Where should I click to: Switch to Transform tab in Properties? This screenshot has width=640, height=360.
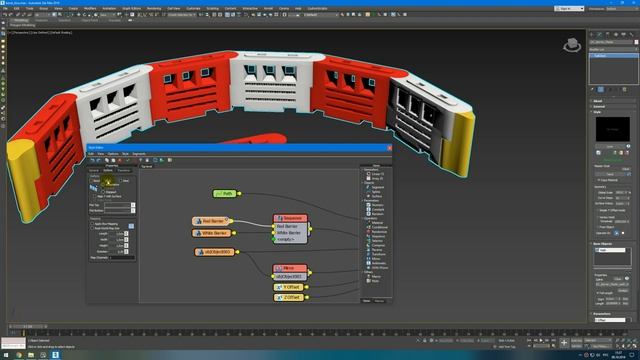click(123, 171)
